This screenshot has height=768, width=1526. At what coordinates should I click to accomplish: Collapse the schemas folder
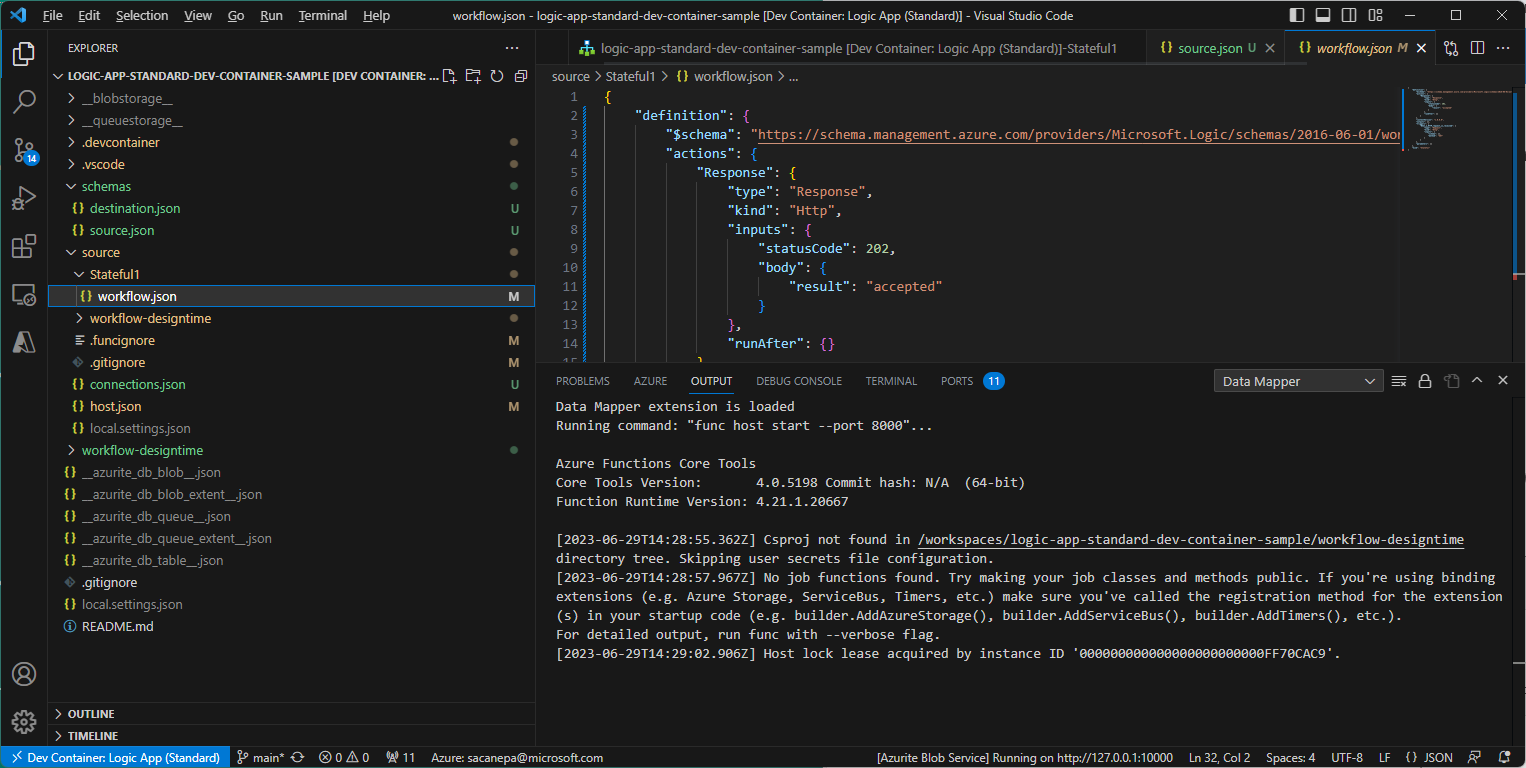point(107,185)
